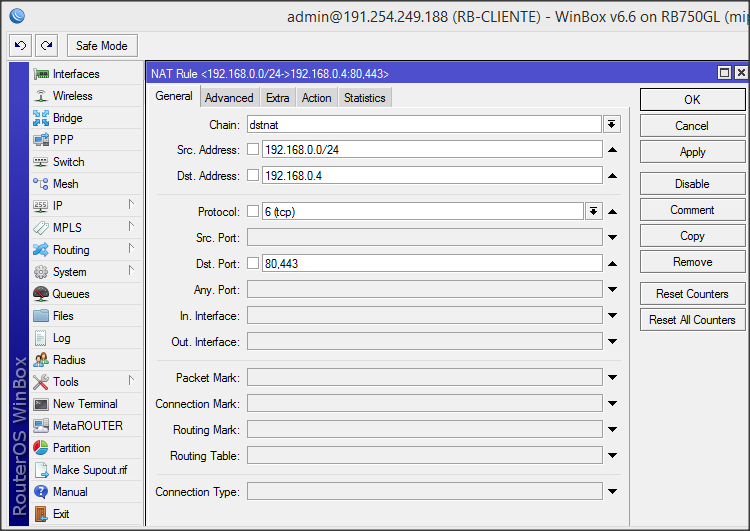
Task: Open the Radius icon
Action: click(x=41, y=360)
